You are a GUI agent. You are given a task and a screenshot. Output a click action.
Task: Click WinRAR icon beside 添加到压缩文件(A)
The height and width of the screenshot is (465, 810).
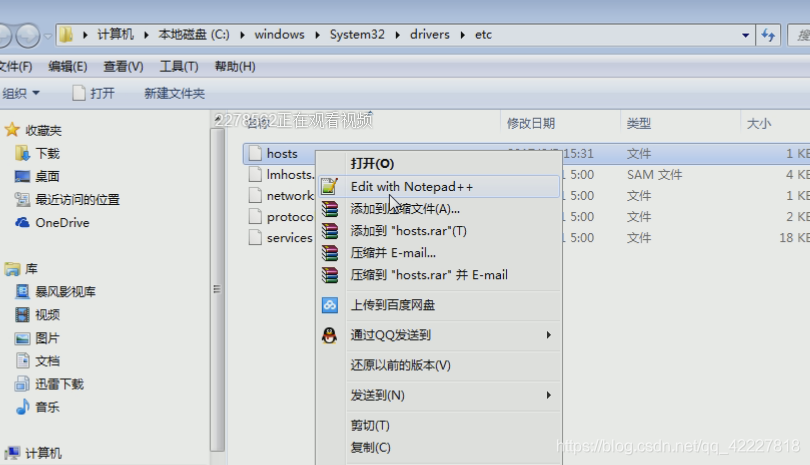pyautogui.click(x=330, y=209)
